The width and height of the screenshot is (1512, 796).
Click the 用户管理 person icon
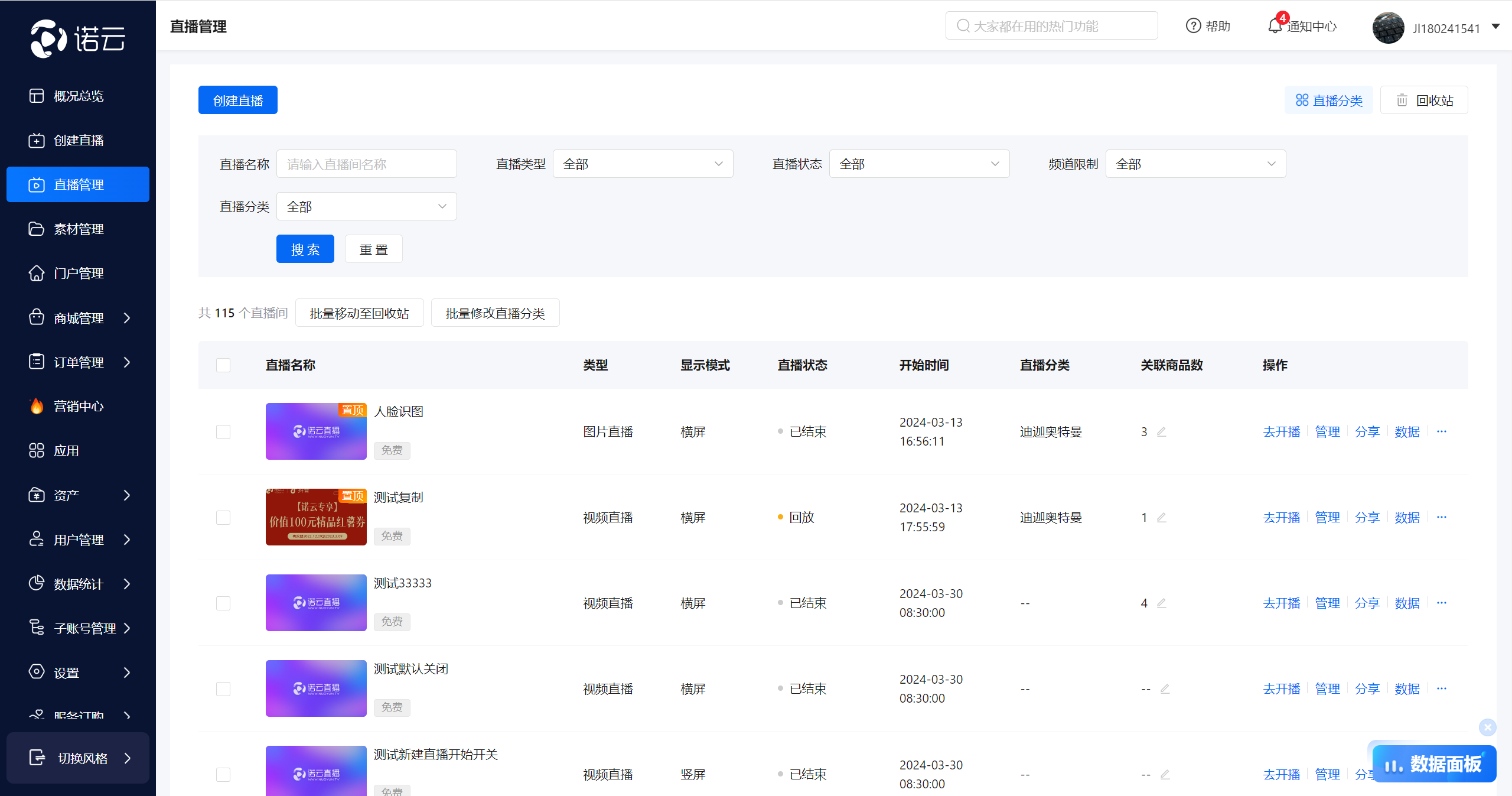37,539
